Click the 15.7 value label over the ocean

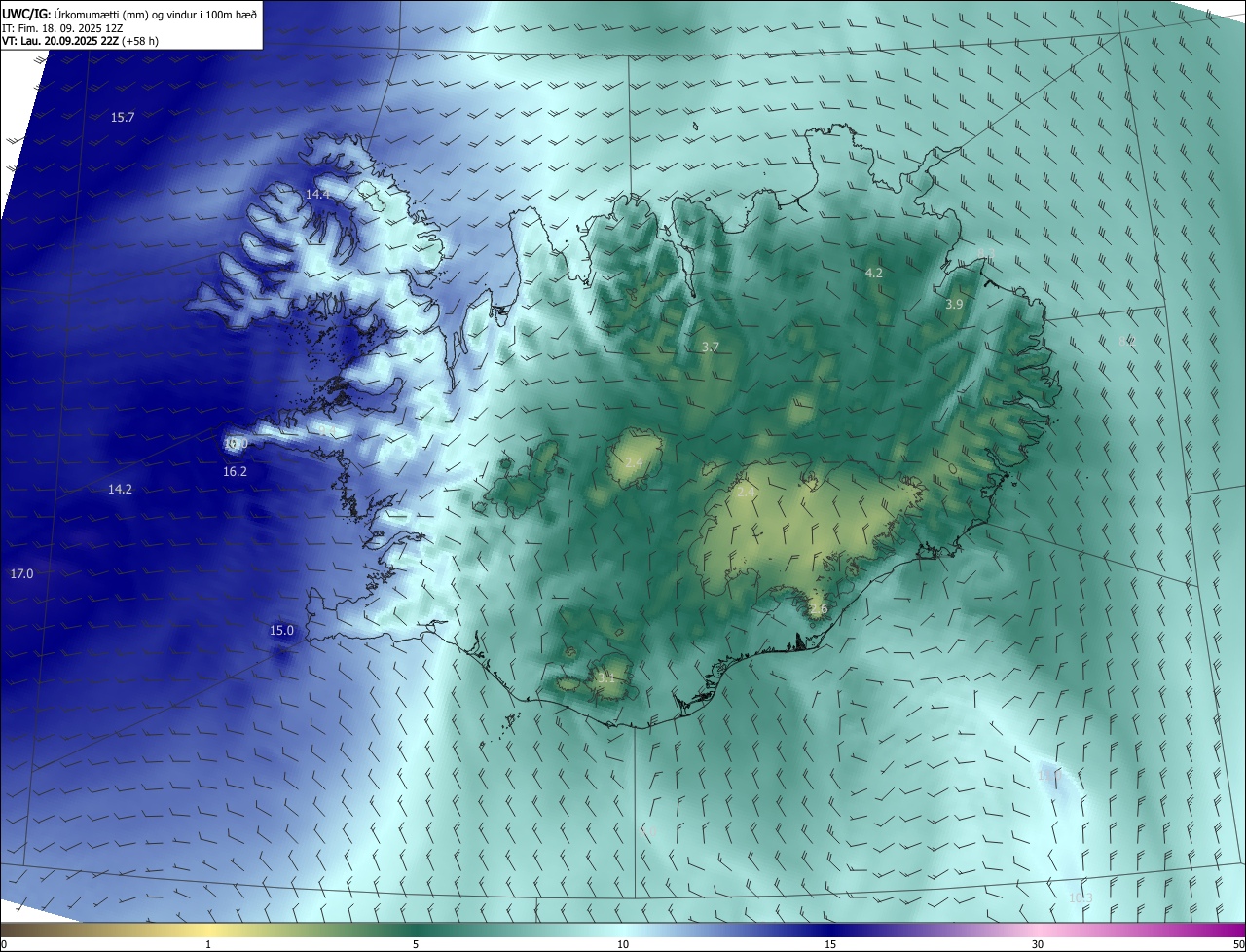pyautogui.click(x=123, y=117)
